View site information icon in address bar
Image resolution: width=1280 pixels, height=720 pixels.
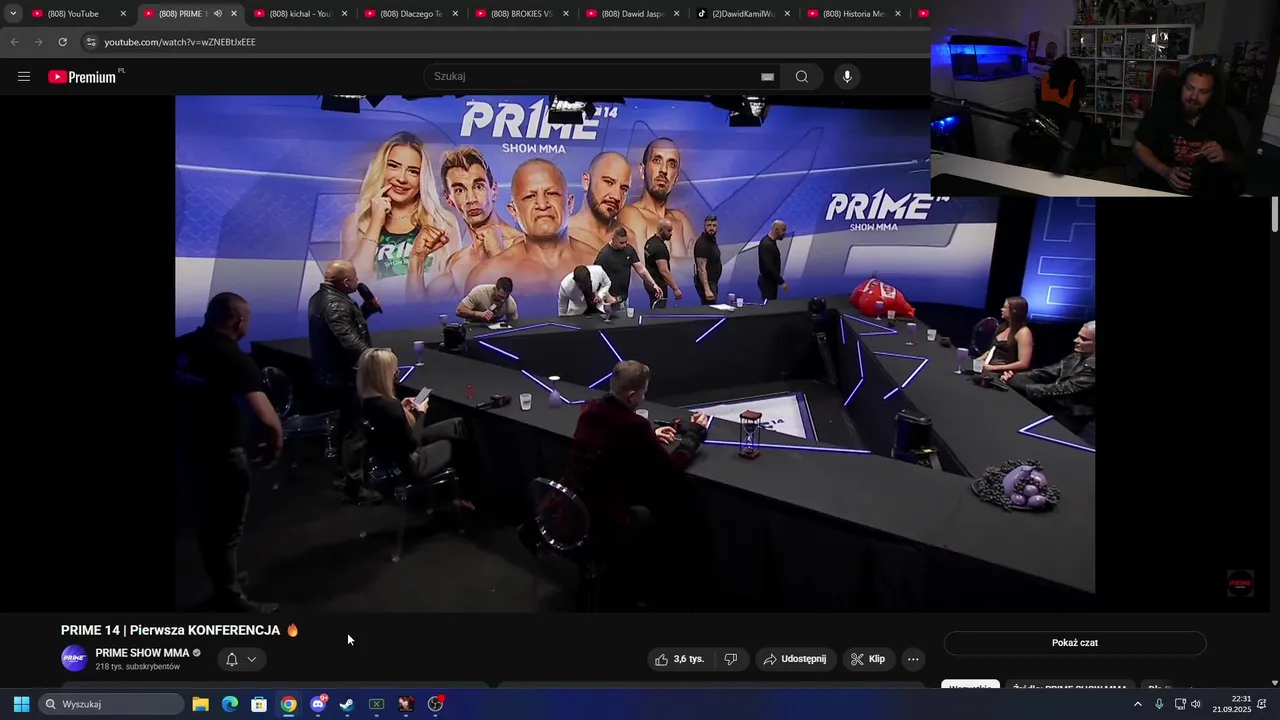coord(91,42)
